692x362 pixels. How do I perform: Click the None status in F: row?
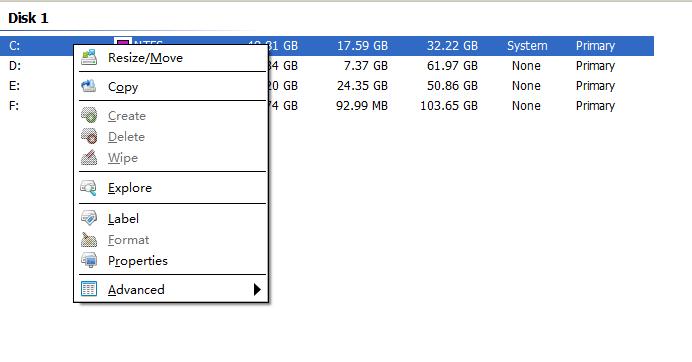tap(526, 106)
